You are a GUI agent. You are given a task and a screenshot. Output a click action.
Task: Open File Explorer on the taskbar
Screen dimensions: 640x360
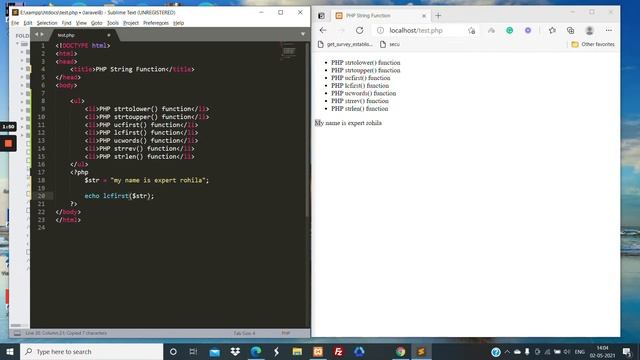pos(297,351)
